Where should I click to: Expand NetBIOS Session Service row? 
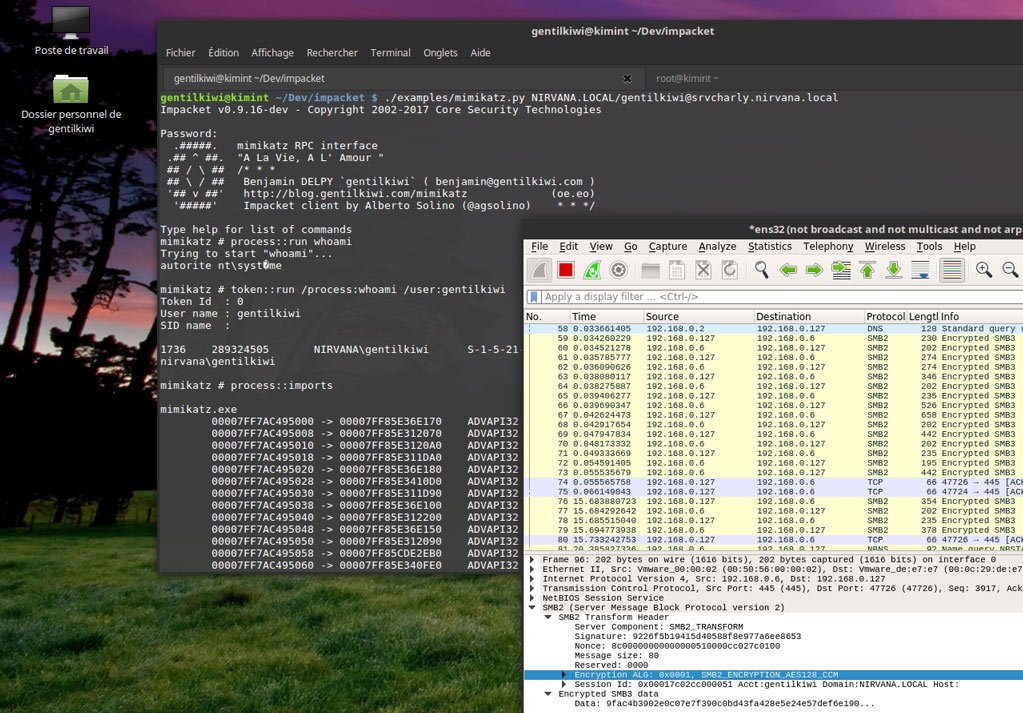click(x=532, y=598)
